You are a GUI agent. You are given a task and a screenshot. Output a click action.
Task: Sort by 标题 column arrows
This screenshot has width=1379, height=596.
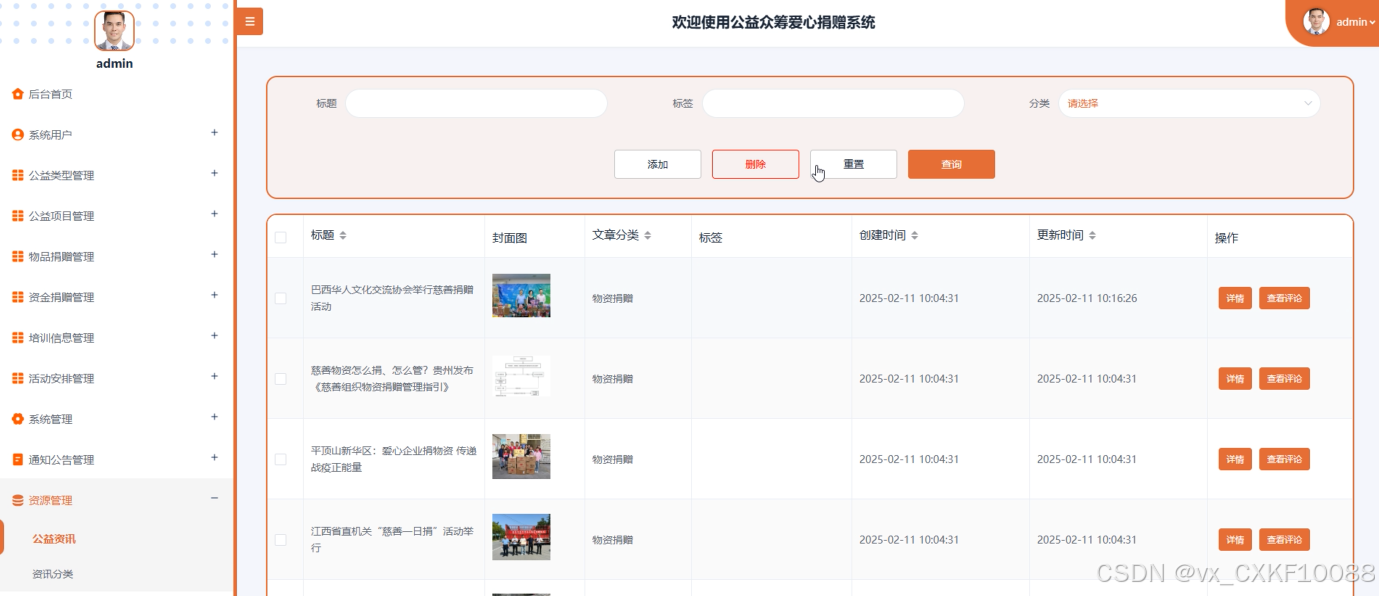pos(343,235)
